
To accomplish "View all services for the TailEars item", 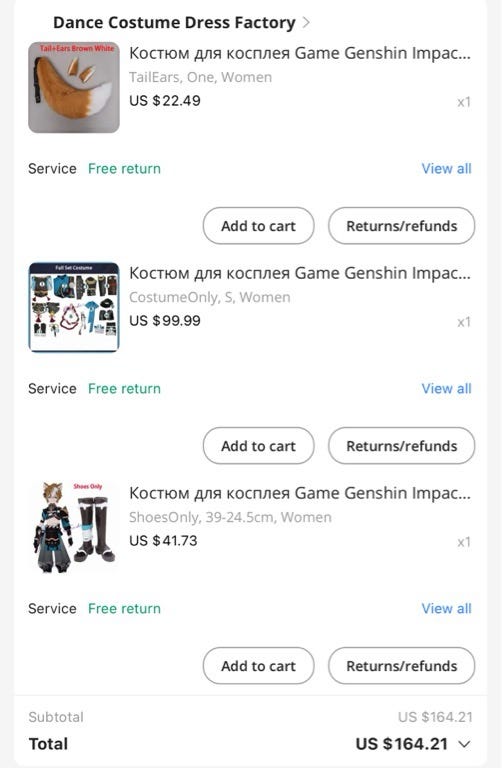I will (446, 168).
